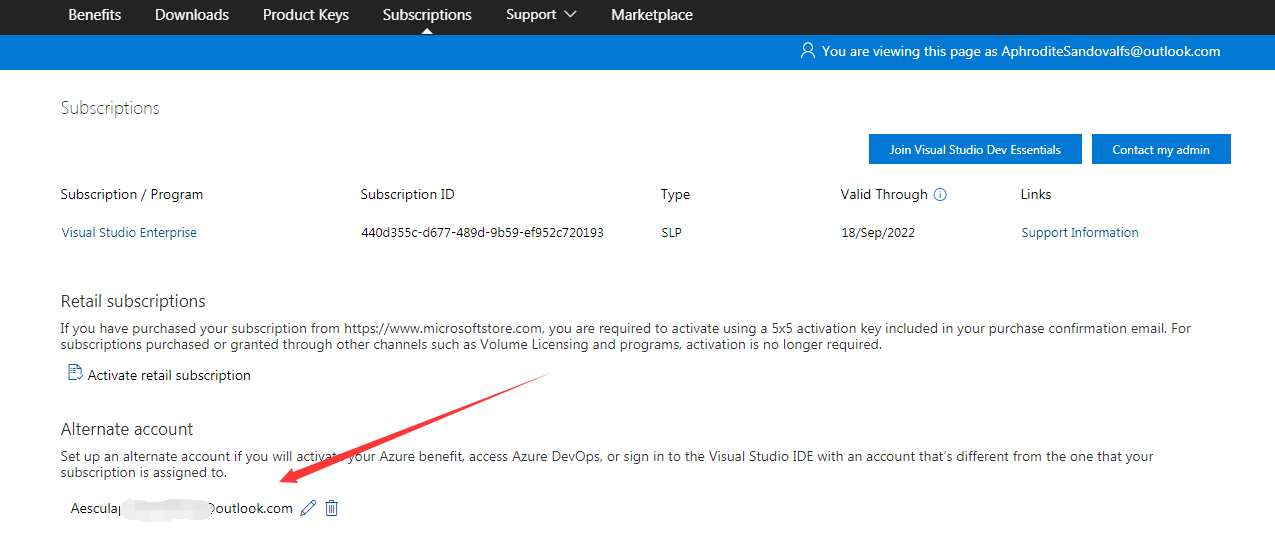Click the Valid Through column header text
This screenshot has height=551, width=1275.
(x=884, y=195)
